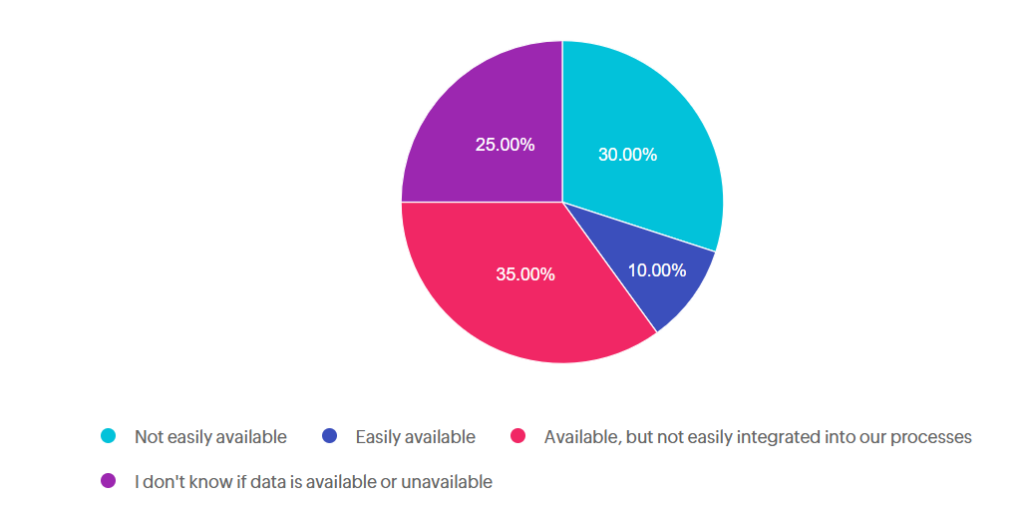Click the 25.00% data label

[505, 145]
